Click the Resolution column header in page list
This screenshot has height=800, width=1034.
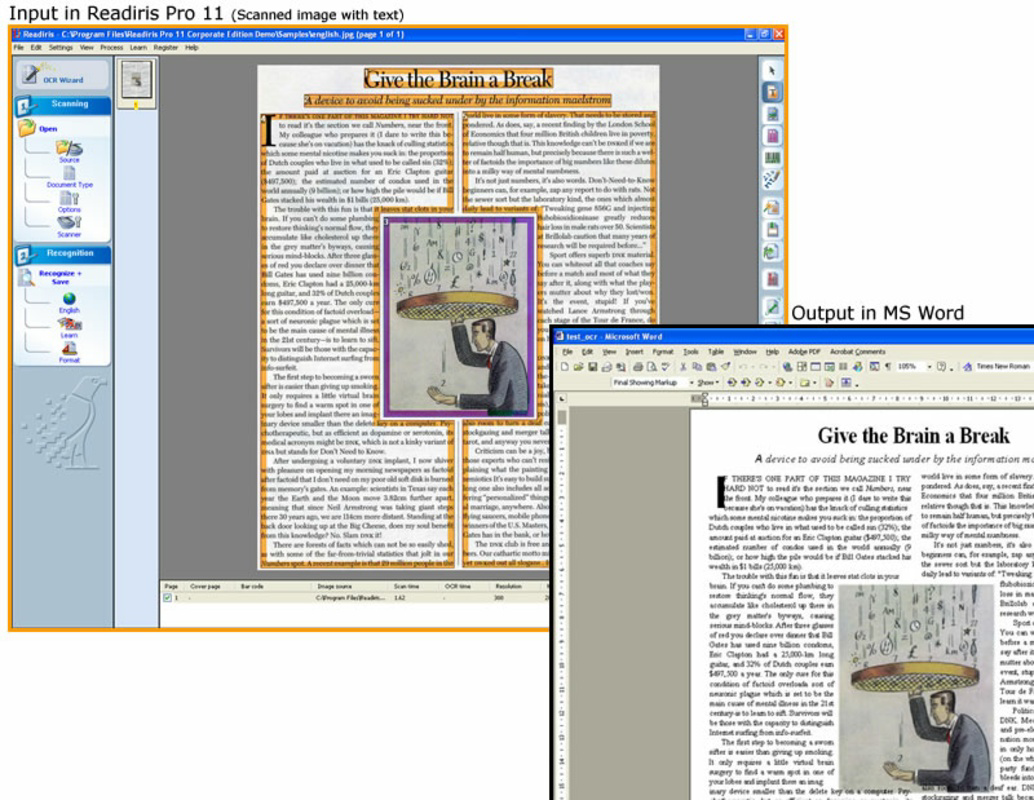[x=508, y=586]
